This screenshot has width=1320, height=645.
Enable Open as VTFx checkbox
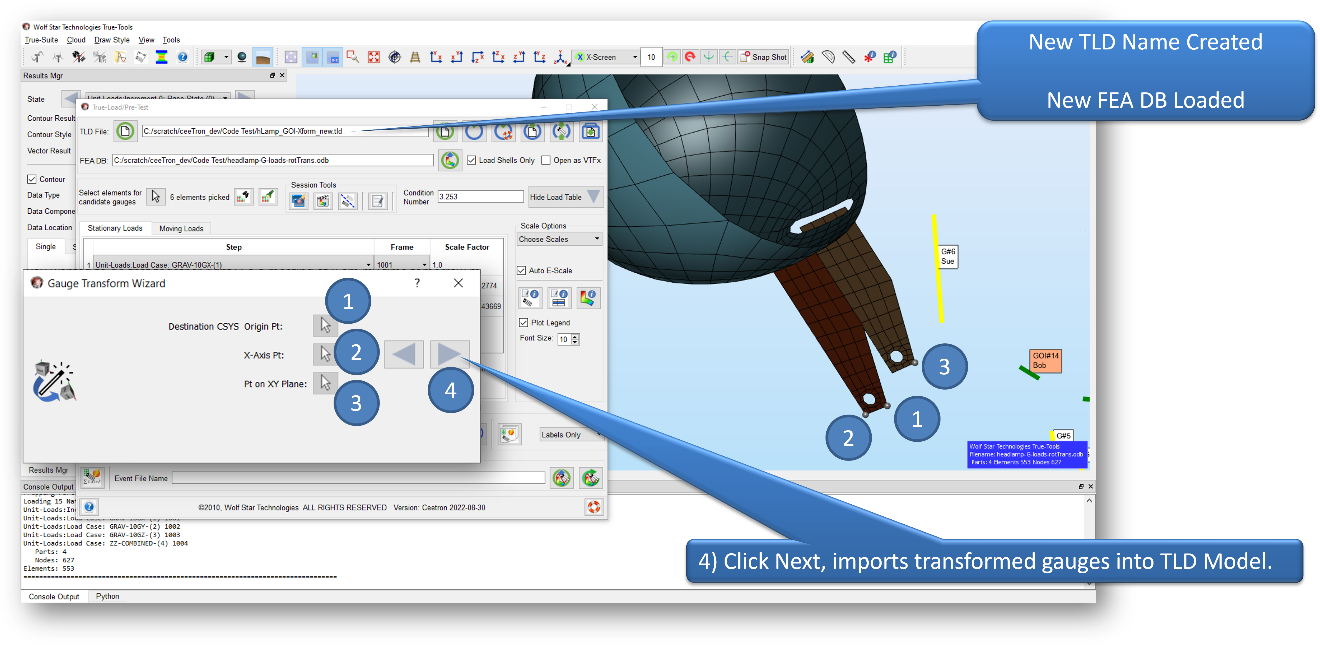(x=547, y=160)
